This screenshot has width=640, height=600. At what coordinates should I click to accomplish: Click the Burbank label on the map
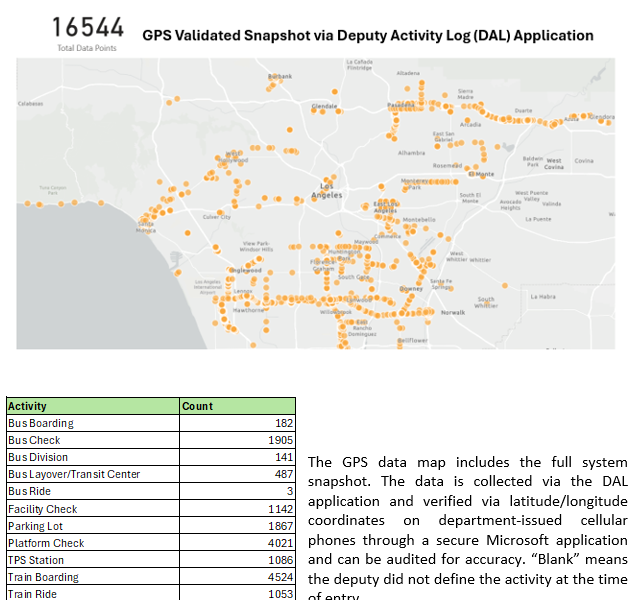tap(280, 76)
